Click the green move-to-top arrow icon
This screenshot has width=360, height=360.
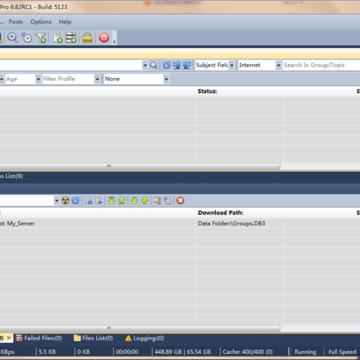(111, 201)
